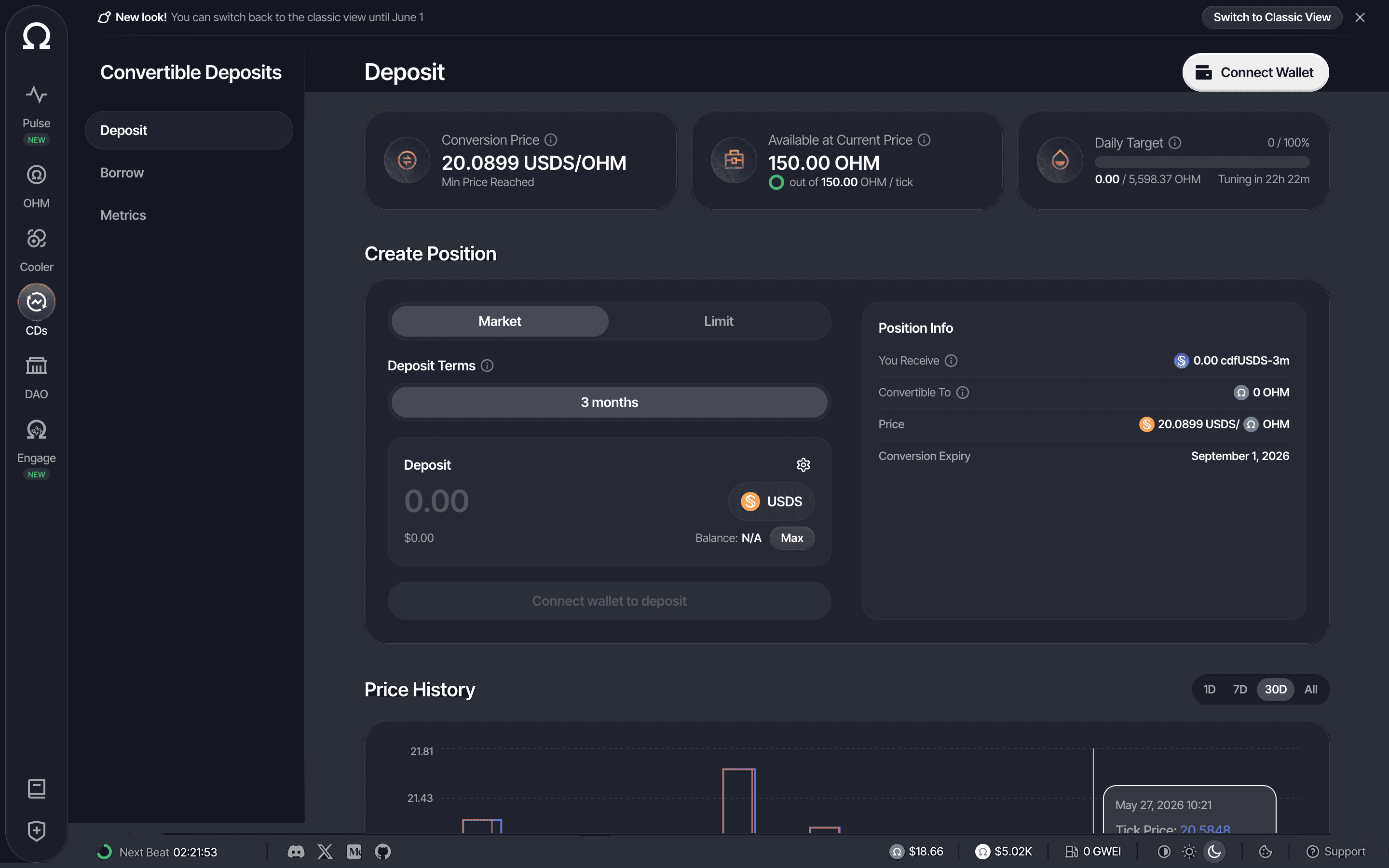Click the shield plus icon in sidebar
This screenshot has width=1389, height=868.
pyautogui.click(x=36, y=831)
